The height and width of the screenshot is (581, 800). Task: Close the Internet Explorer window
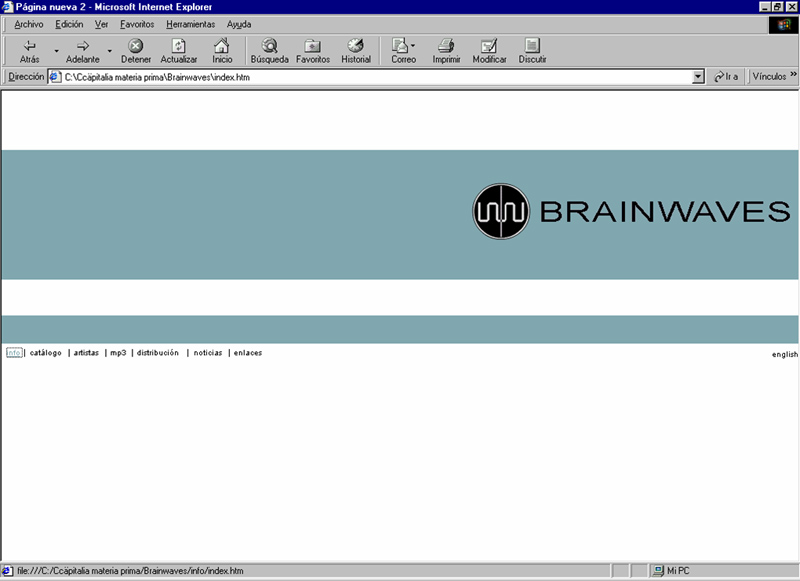(x=791, y=7)
